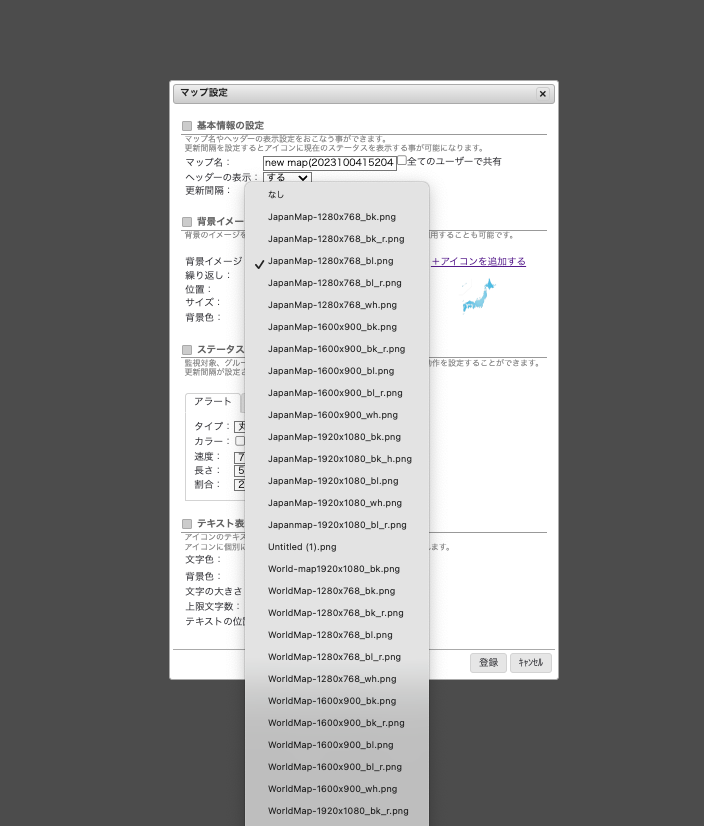Pick JapanMap-1920x1080_bk_h.png image

[x=337, y=459]
